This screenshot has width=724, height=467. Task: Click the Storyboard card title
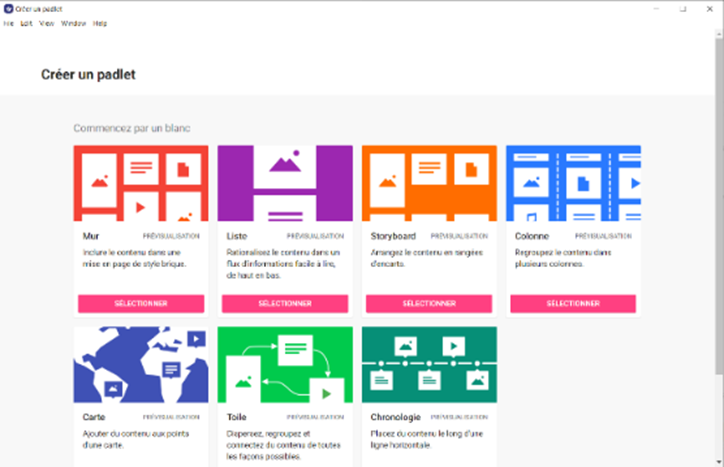[x=393, y=236]
